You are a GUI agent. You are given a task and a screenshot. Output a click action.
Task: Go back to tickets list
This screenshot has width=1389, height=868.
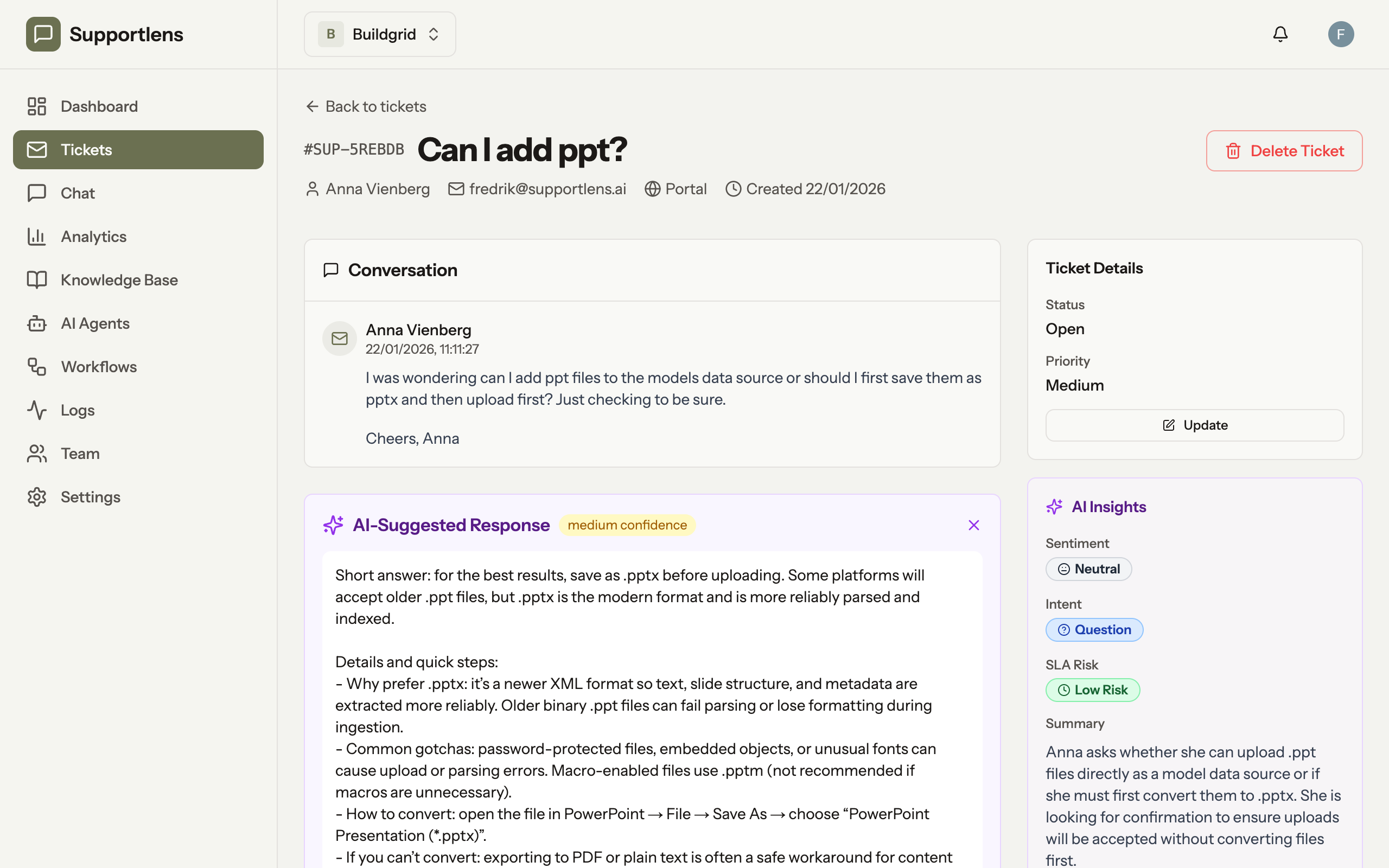click(366, 107)
